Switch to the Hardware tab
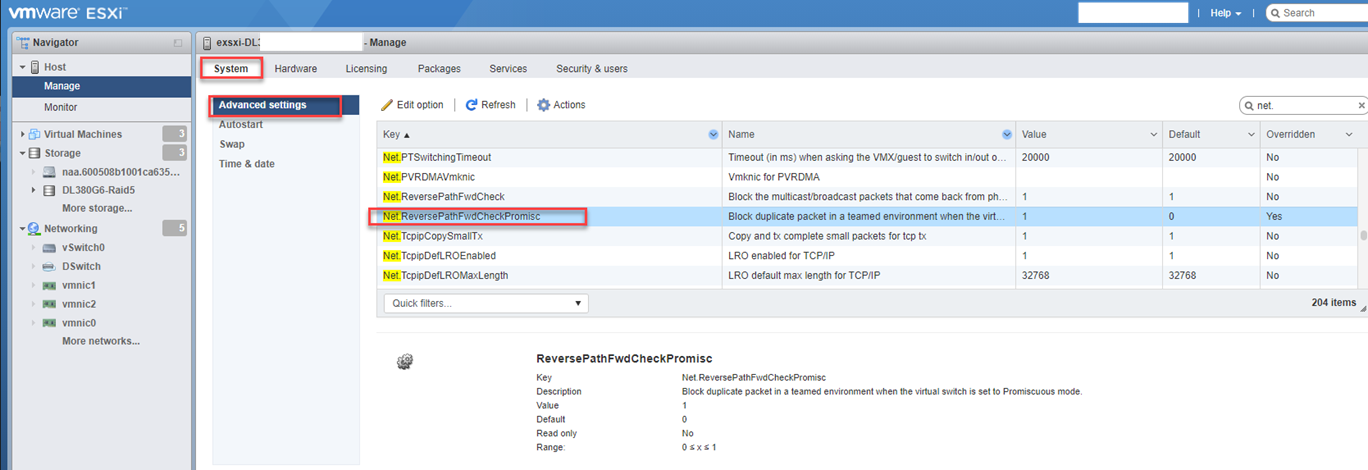The height and width of the screenshot is (470, 1368). coord(295,68)
